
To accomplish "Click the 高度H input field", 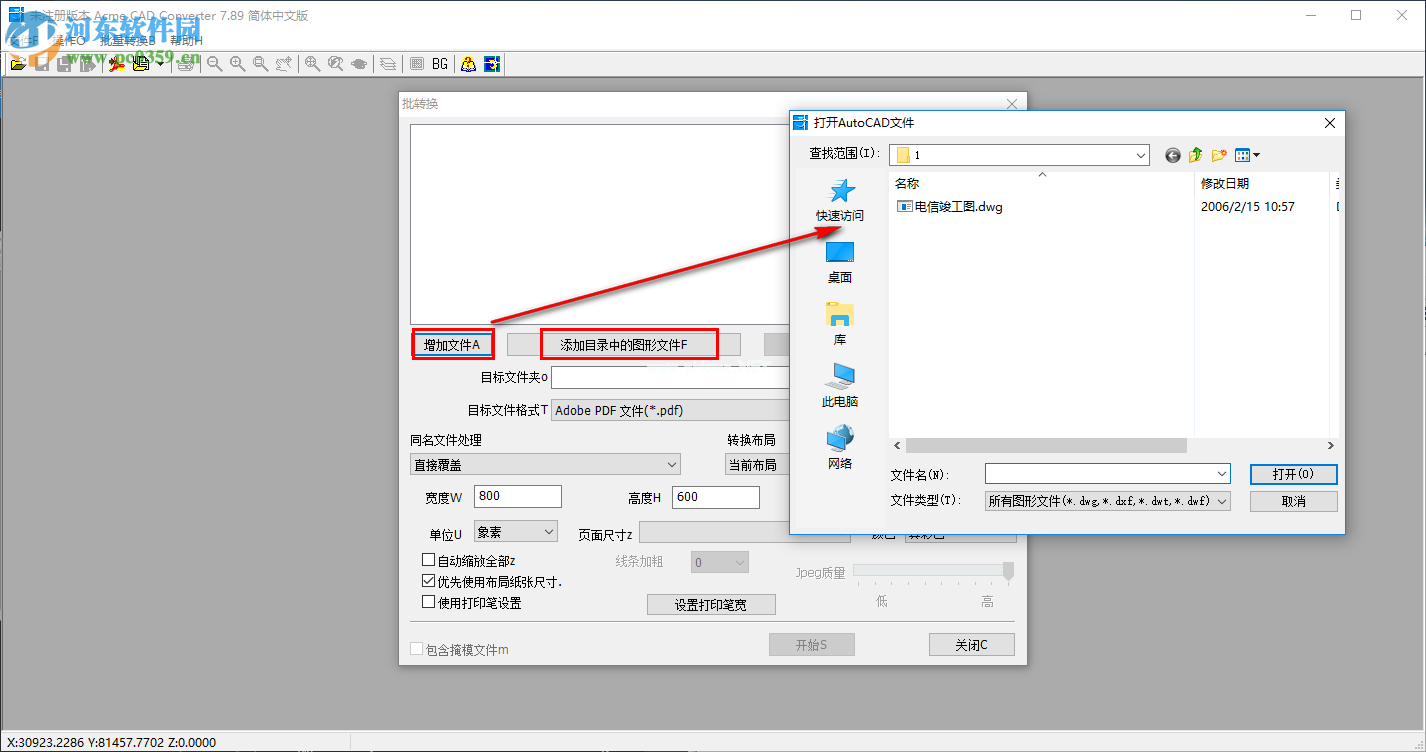I will click(x=716, y=497).
